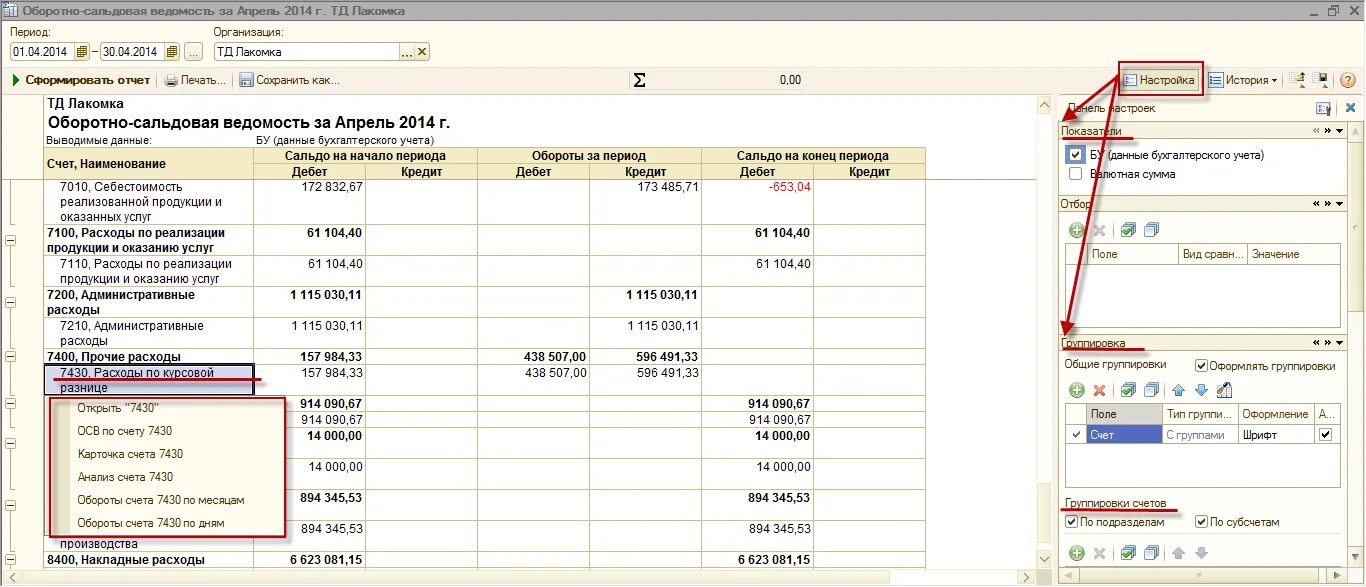Collapse the 7200 Административные расходы group

pyautogui.click(x=11, y=302)
